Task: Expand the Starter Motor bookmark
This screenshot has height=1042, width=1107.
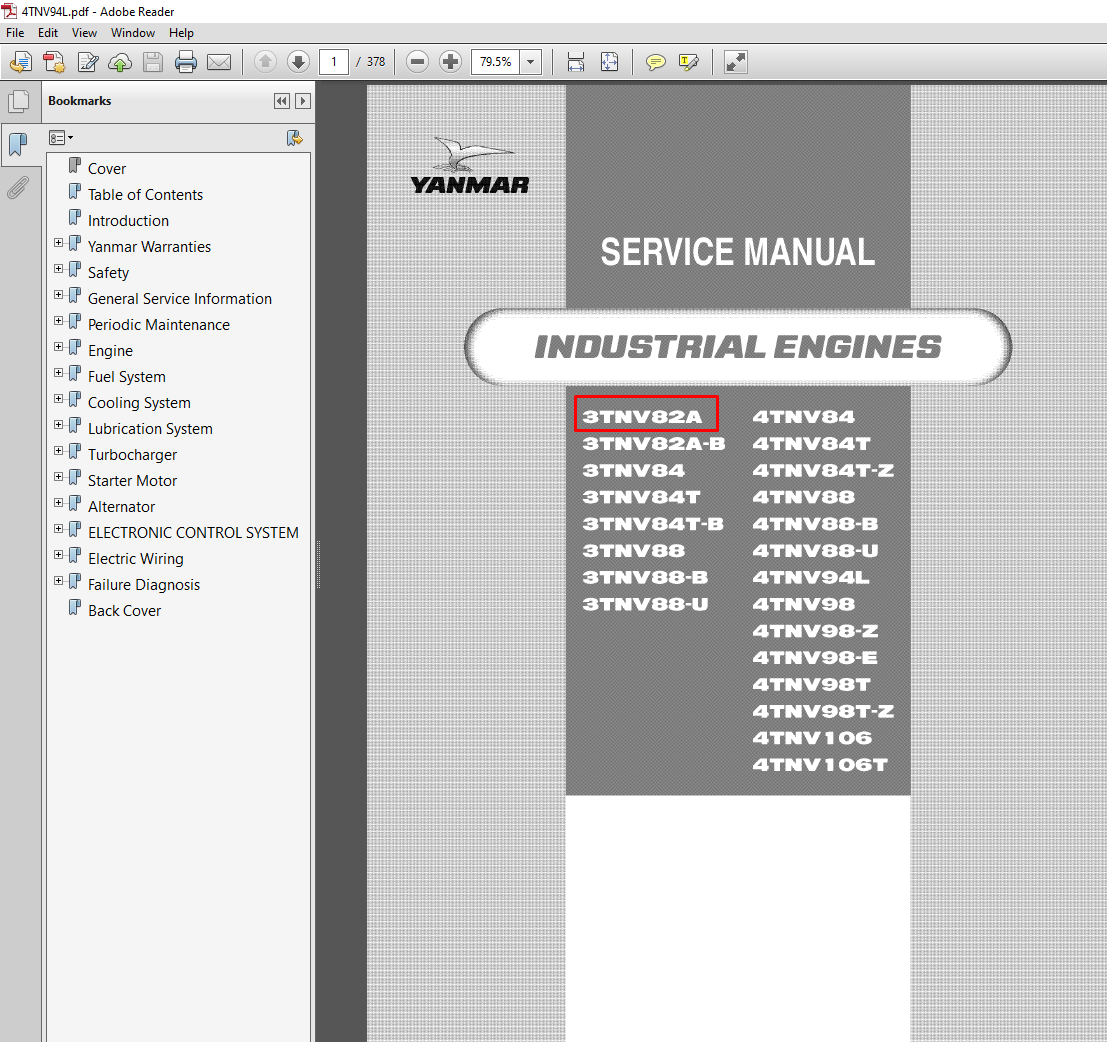Action: coord(59,477)
